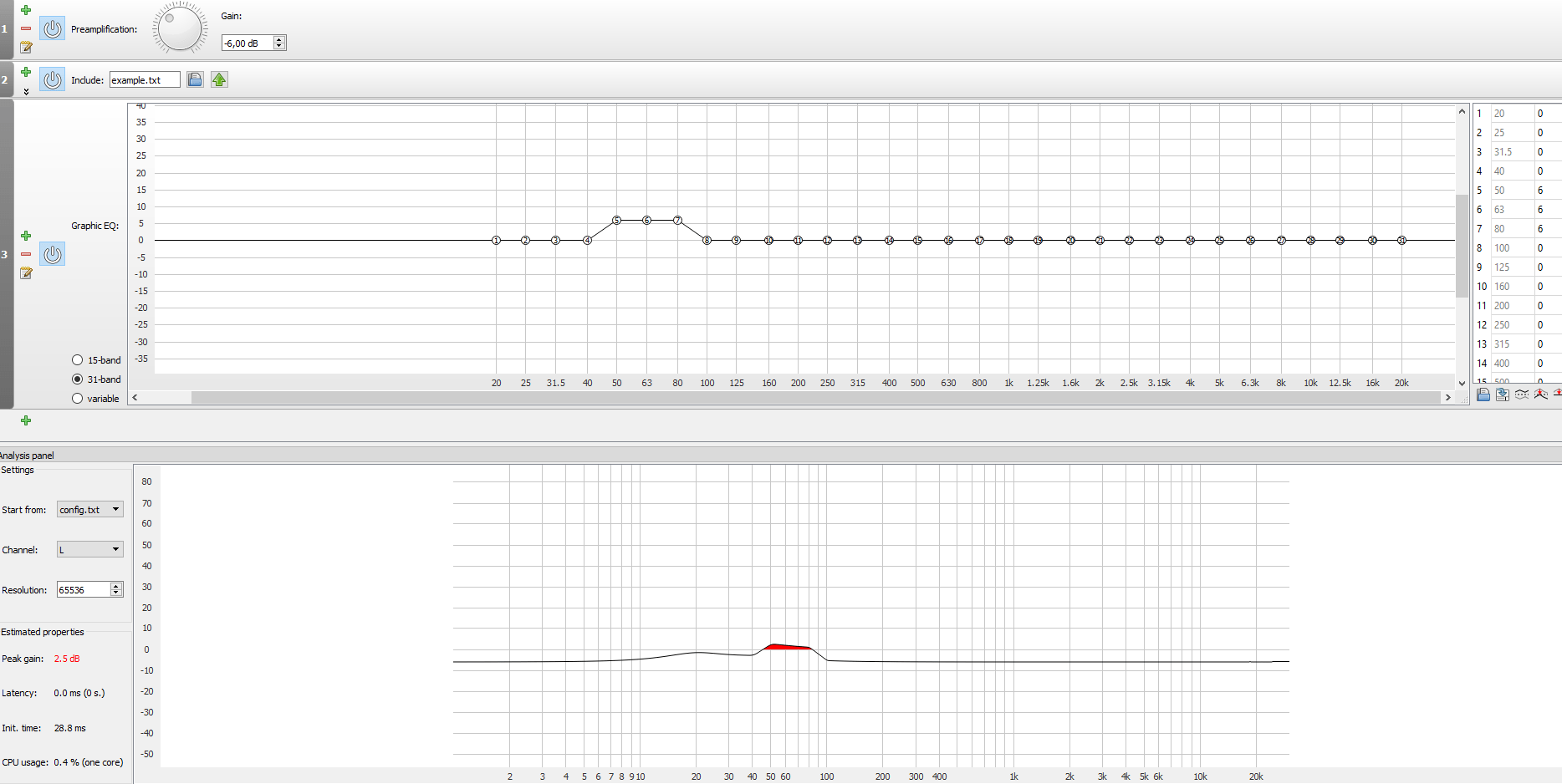Click the Peak gain value 2.5 dB
The image size is (1562, 784).
pyautogui.click(x=67, y=659)
